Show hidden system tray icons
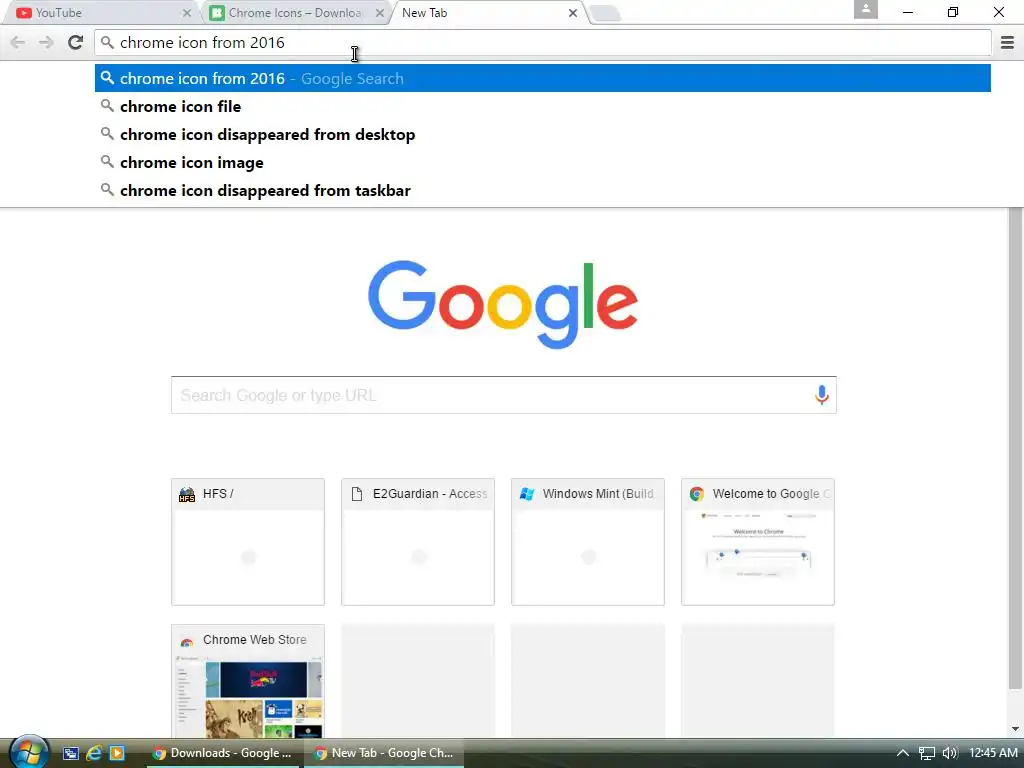1024x768 pixels. coord(903,753)
